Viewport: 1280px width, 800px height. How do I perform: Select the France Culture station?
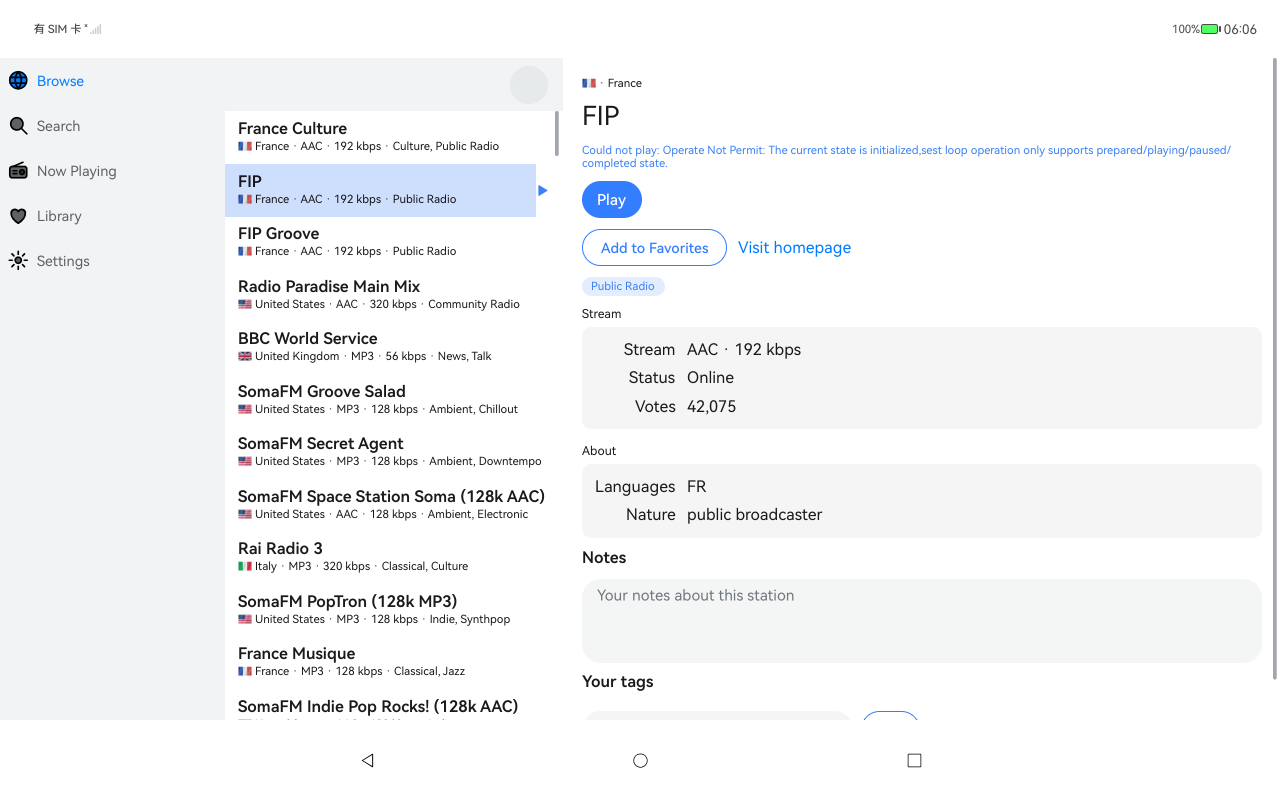[x=380, y=137]
